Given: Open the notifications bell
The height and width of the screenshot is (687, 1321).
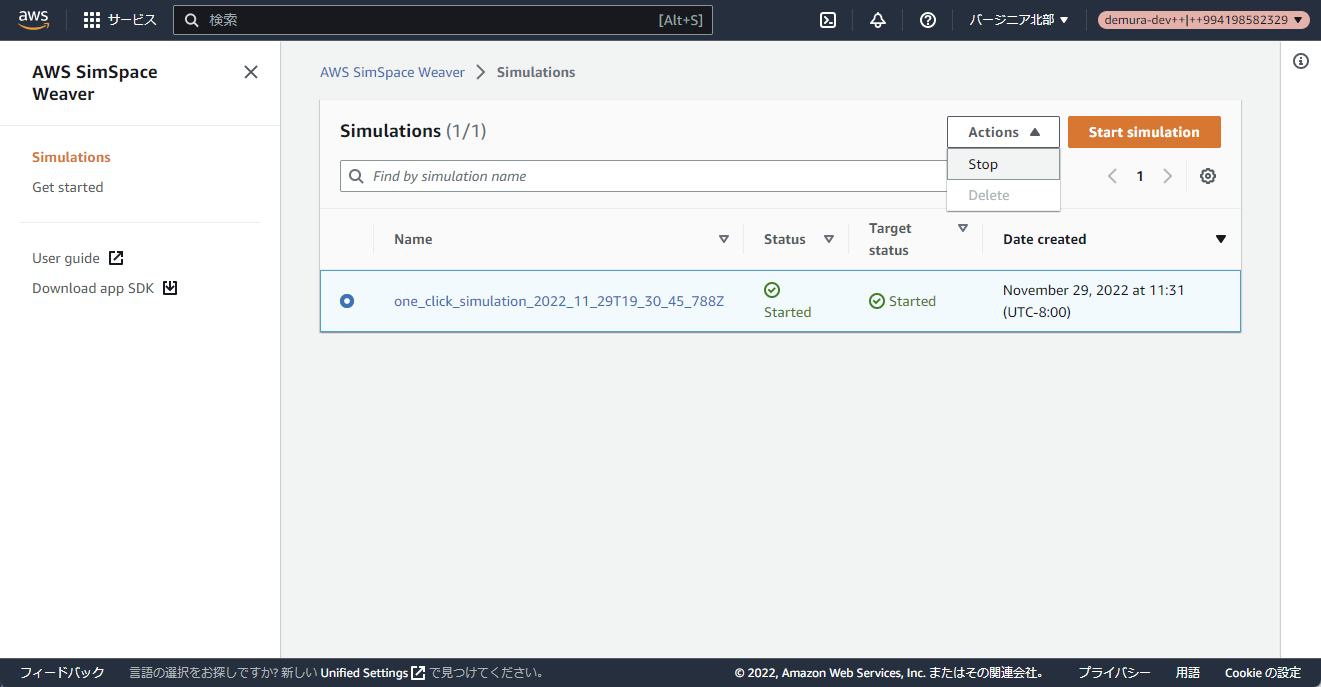Looking at the screenshot, I should tap(877, 19).
